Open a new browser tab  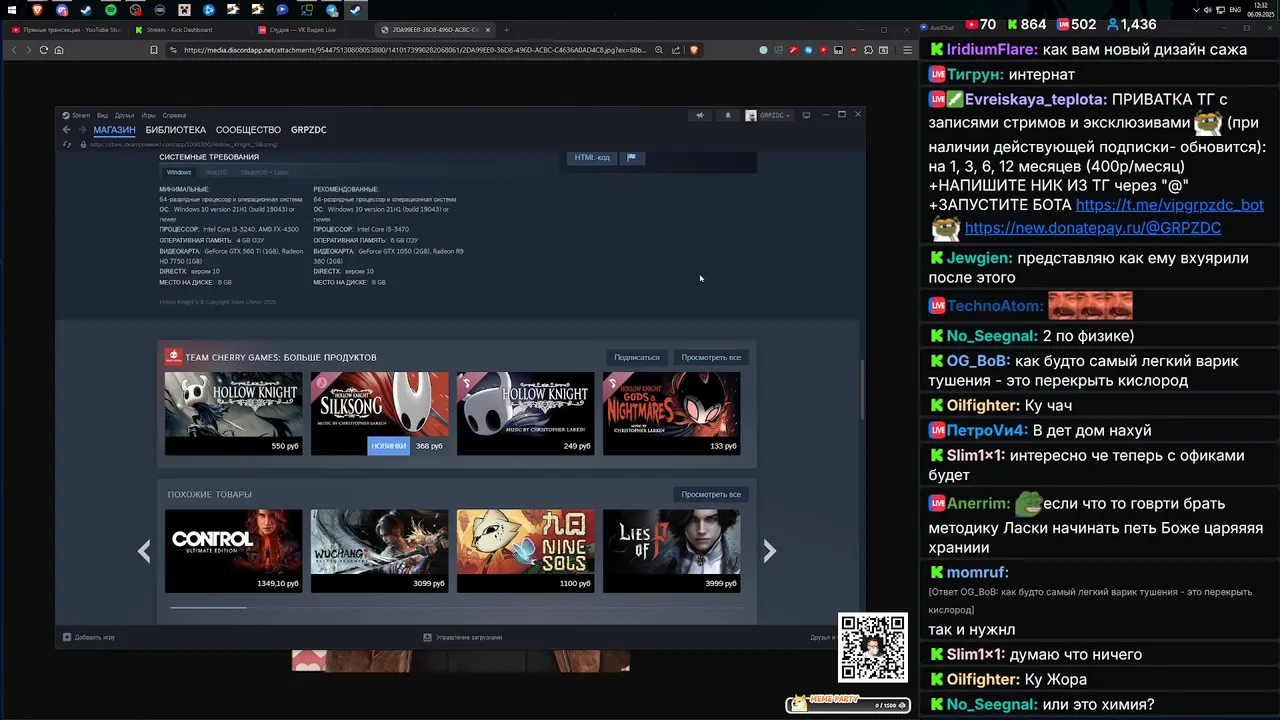click(507, 30)
